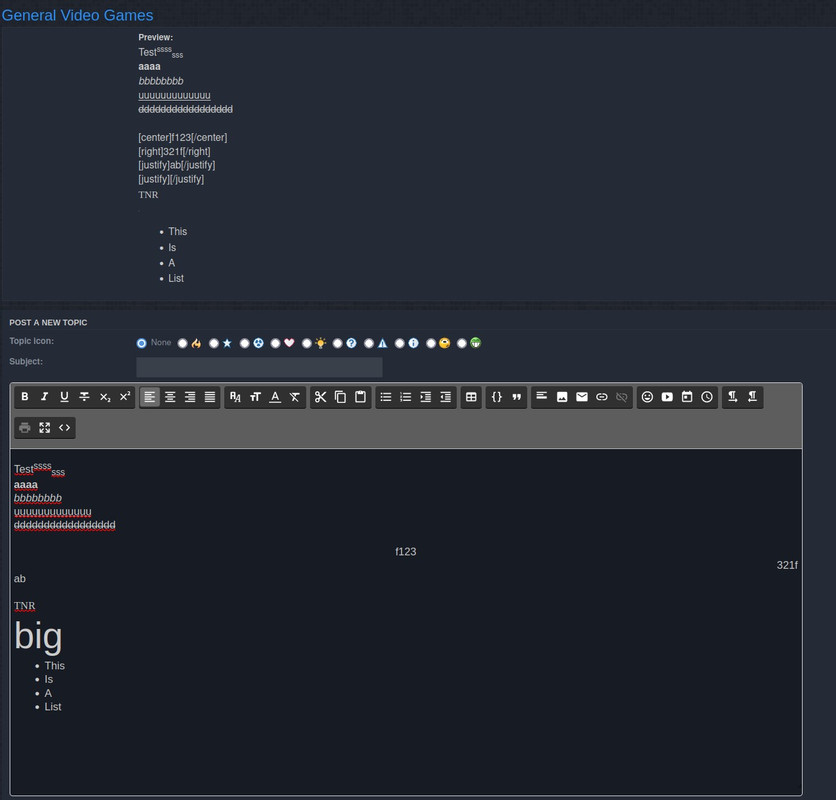Open the General Video Games link
836x800 pixels.
point(77,15)
